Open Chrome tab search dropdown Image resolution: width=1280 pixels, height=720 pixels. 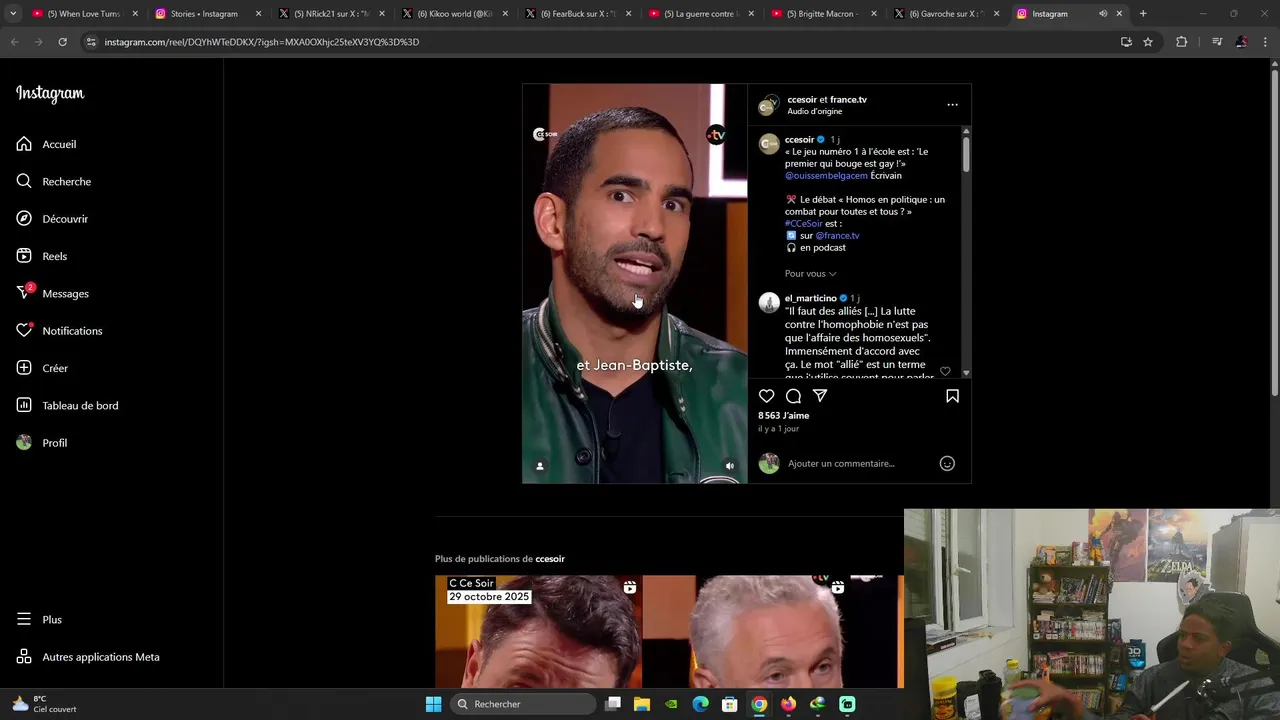tap(12, 14)
